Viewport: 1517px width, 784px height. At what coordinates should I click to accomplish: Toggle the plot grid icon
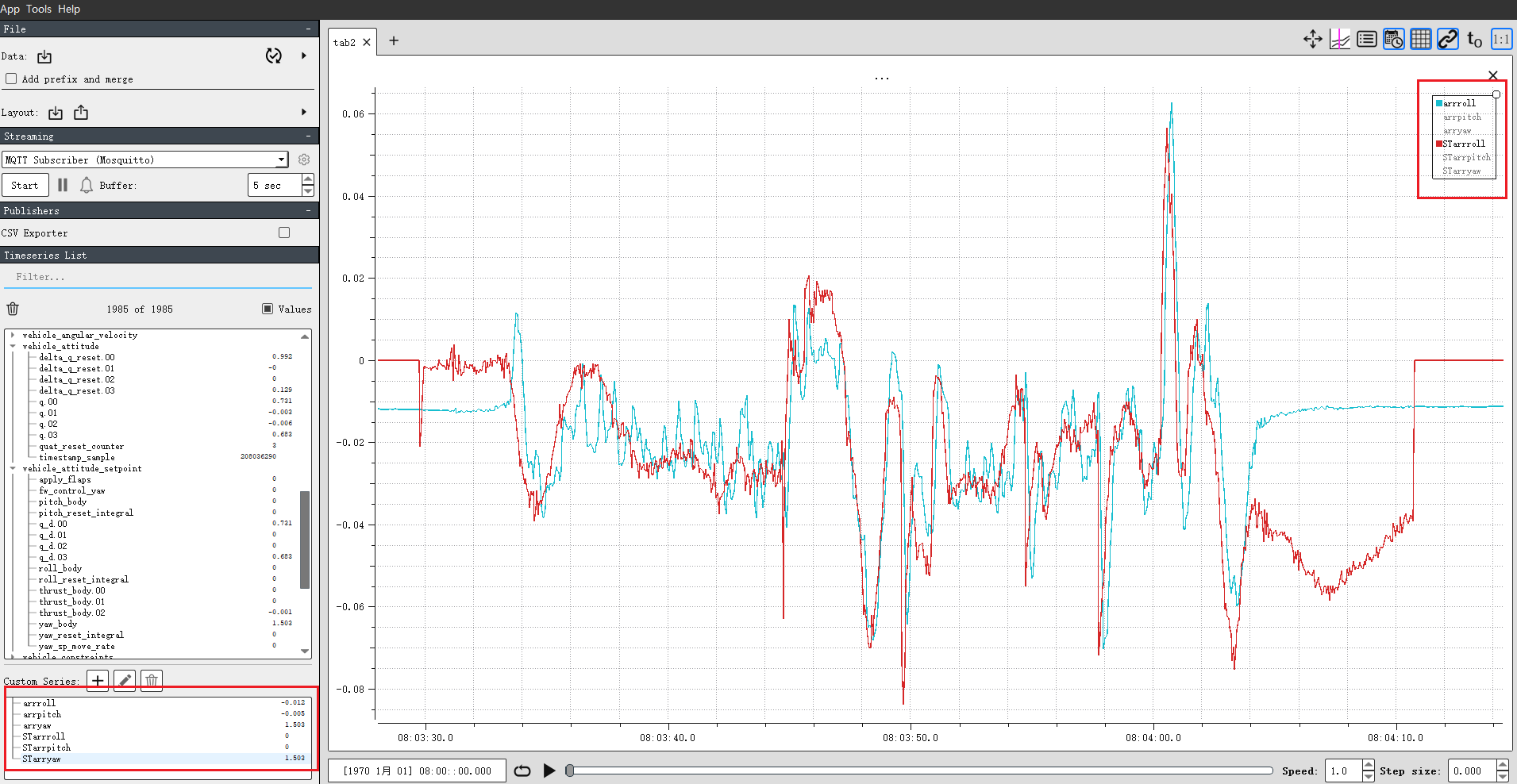(1421, 39)
